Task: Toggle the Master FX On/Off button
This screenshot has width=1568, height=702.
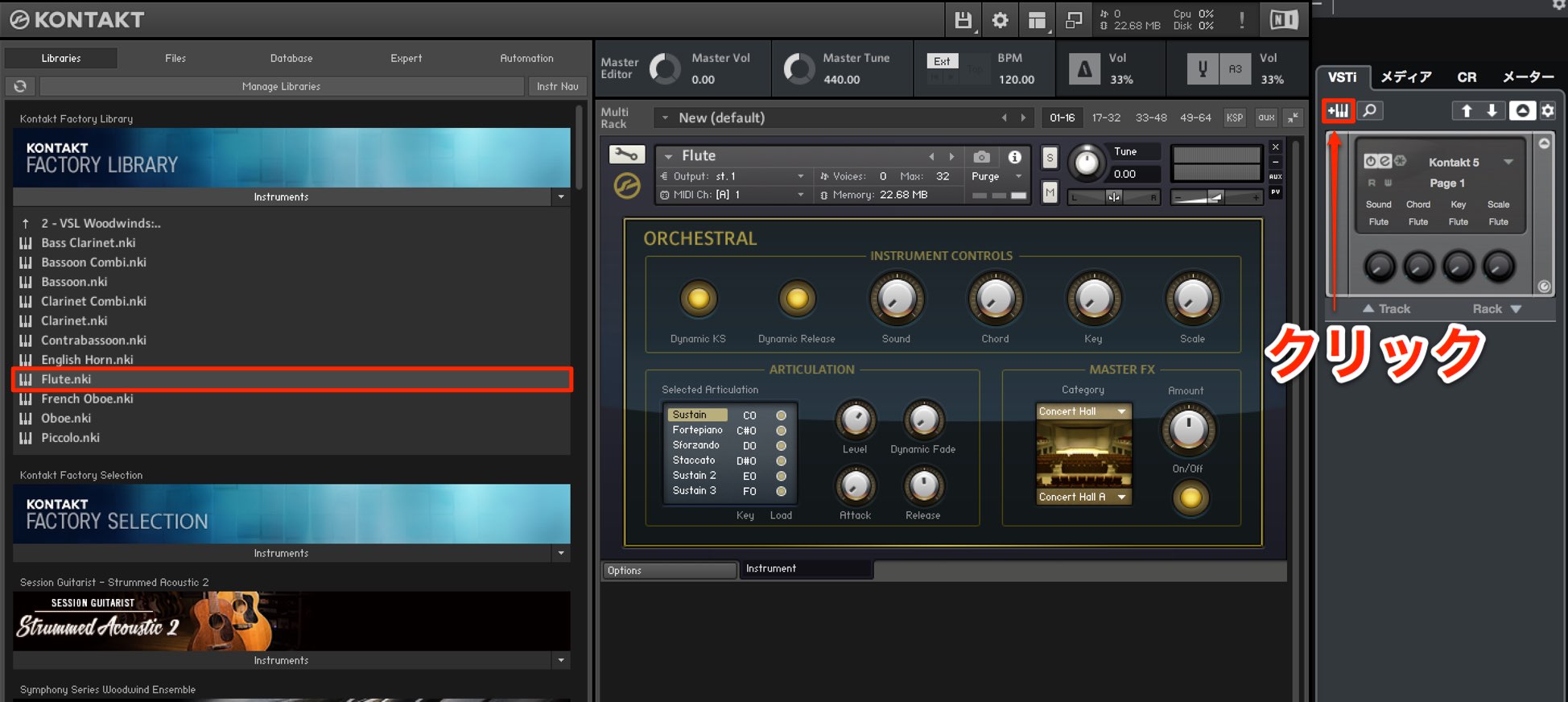Action: coord(1190,498)
